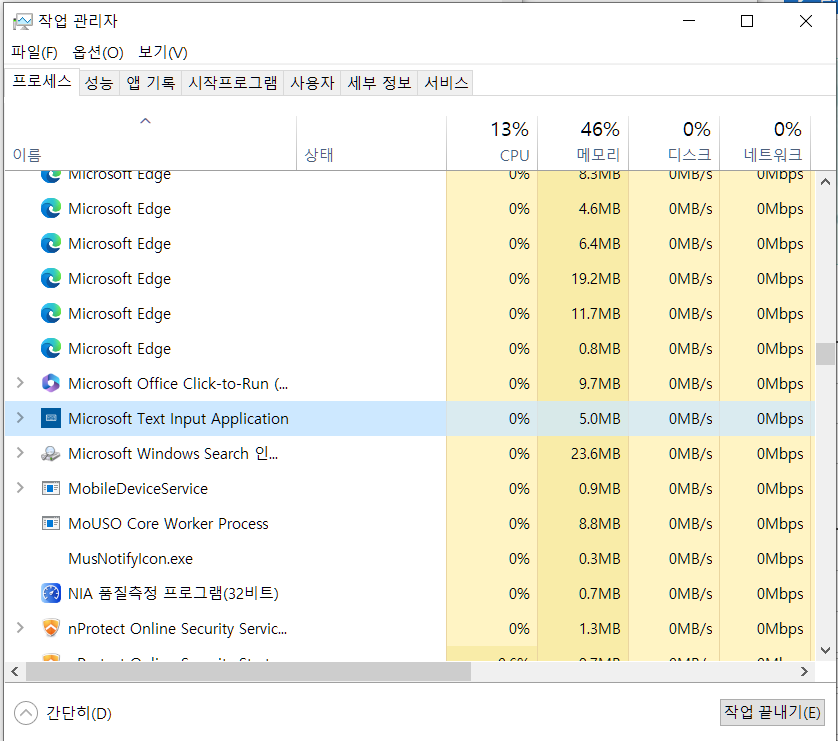Click the MobileDeviceService process name
The height and width of the screenshot is (741, 838).
138,488
